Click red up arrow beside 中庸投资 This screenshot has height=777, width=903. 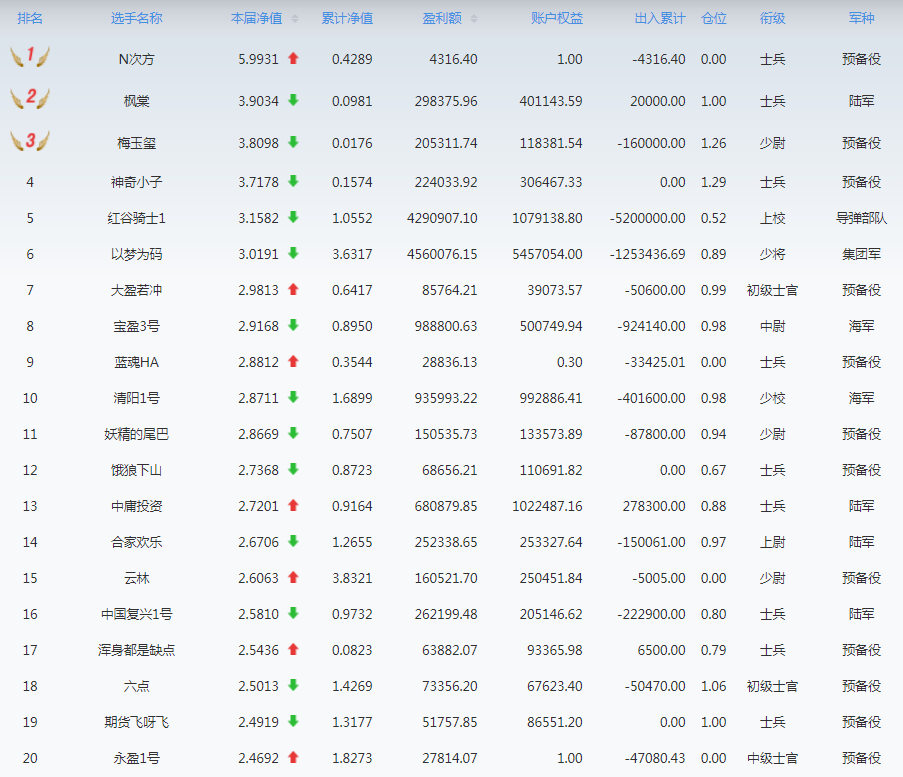click(x=293, y=505)
